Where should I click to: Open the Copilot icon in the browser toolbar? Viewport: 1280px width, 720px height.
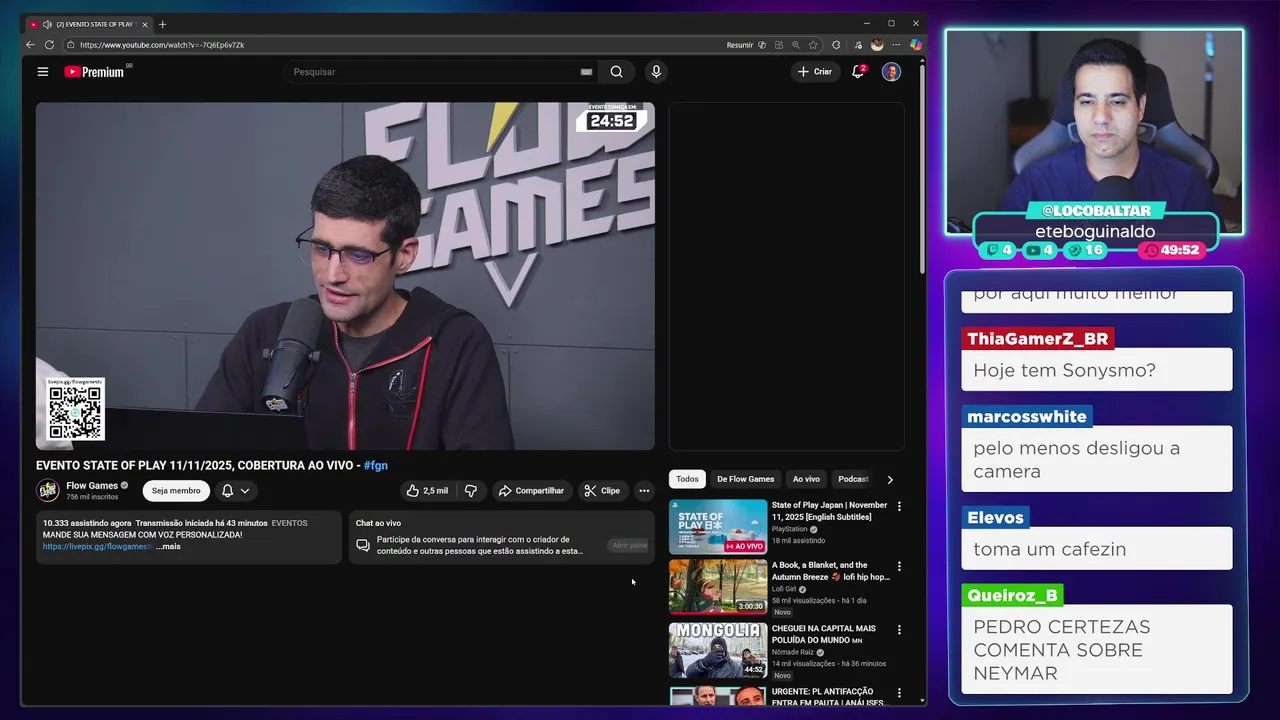click(915, 45)
